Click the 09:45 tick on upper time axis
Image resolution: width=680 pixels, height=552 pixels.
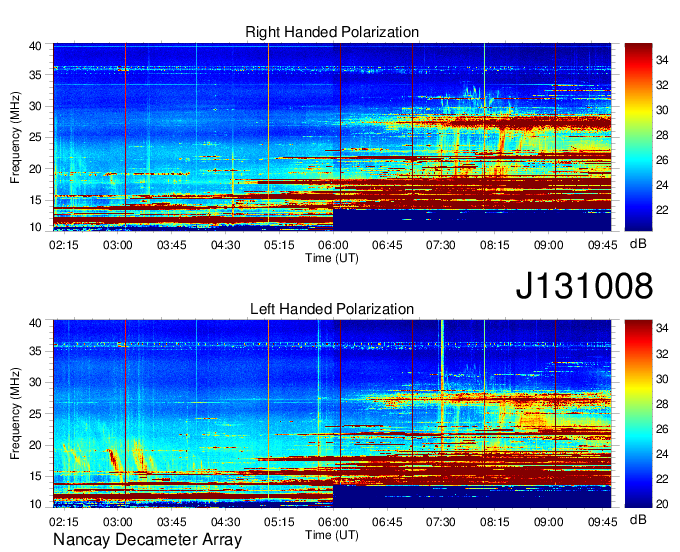pyautogui.click(x=602, y=245)
